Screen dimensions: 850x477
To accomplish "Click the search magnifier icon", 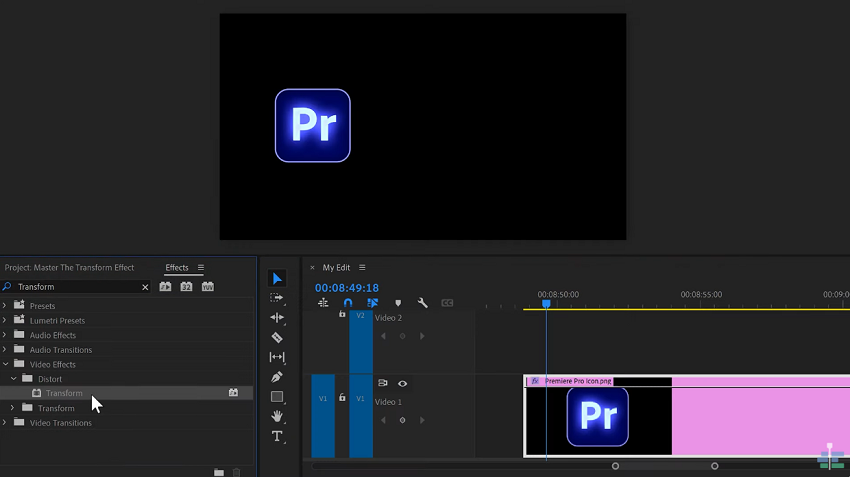I will (7, 286).
